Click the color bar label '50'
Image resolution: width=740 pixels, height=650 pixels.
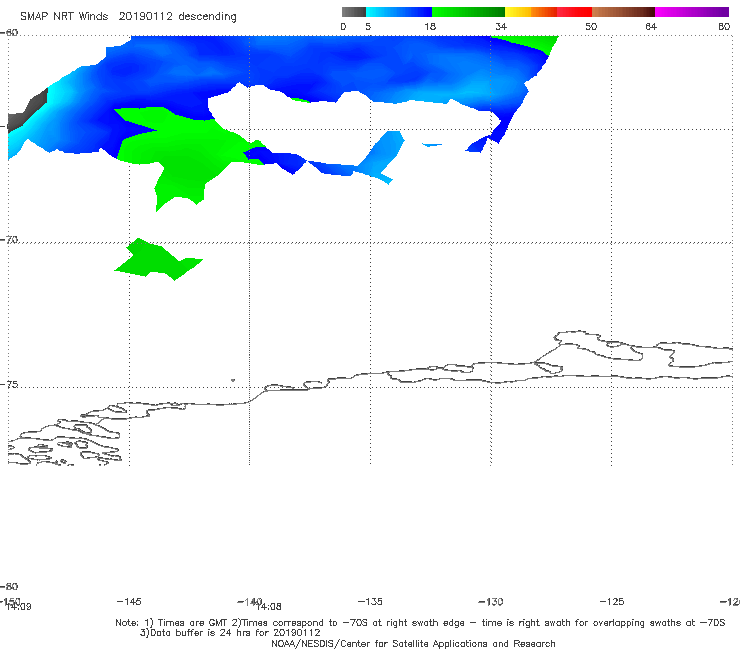pos(591,26)
